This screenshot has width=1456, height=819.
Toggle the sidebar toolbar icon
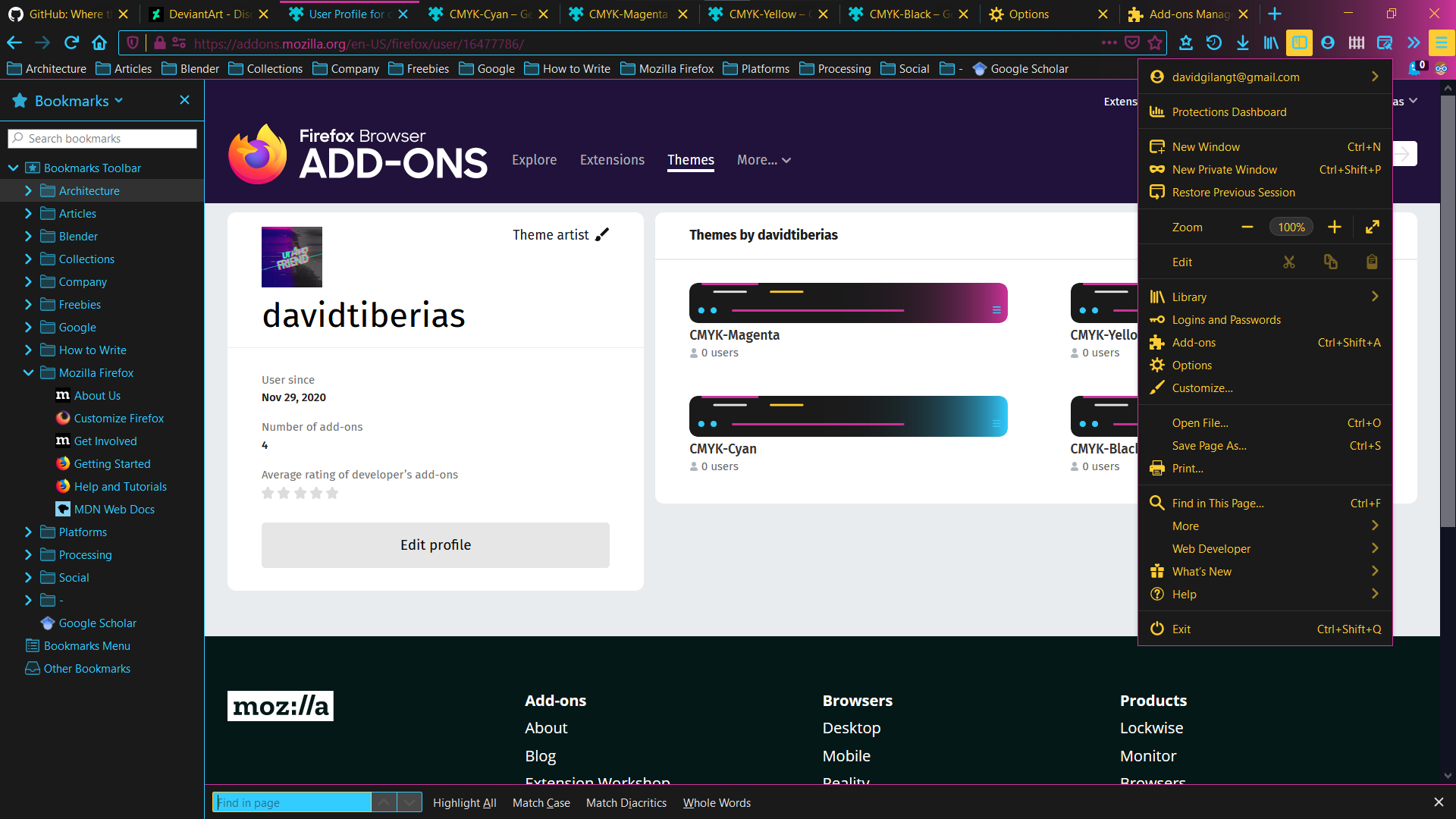coord(1299,43)
